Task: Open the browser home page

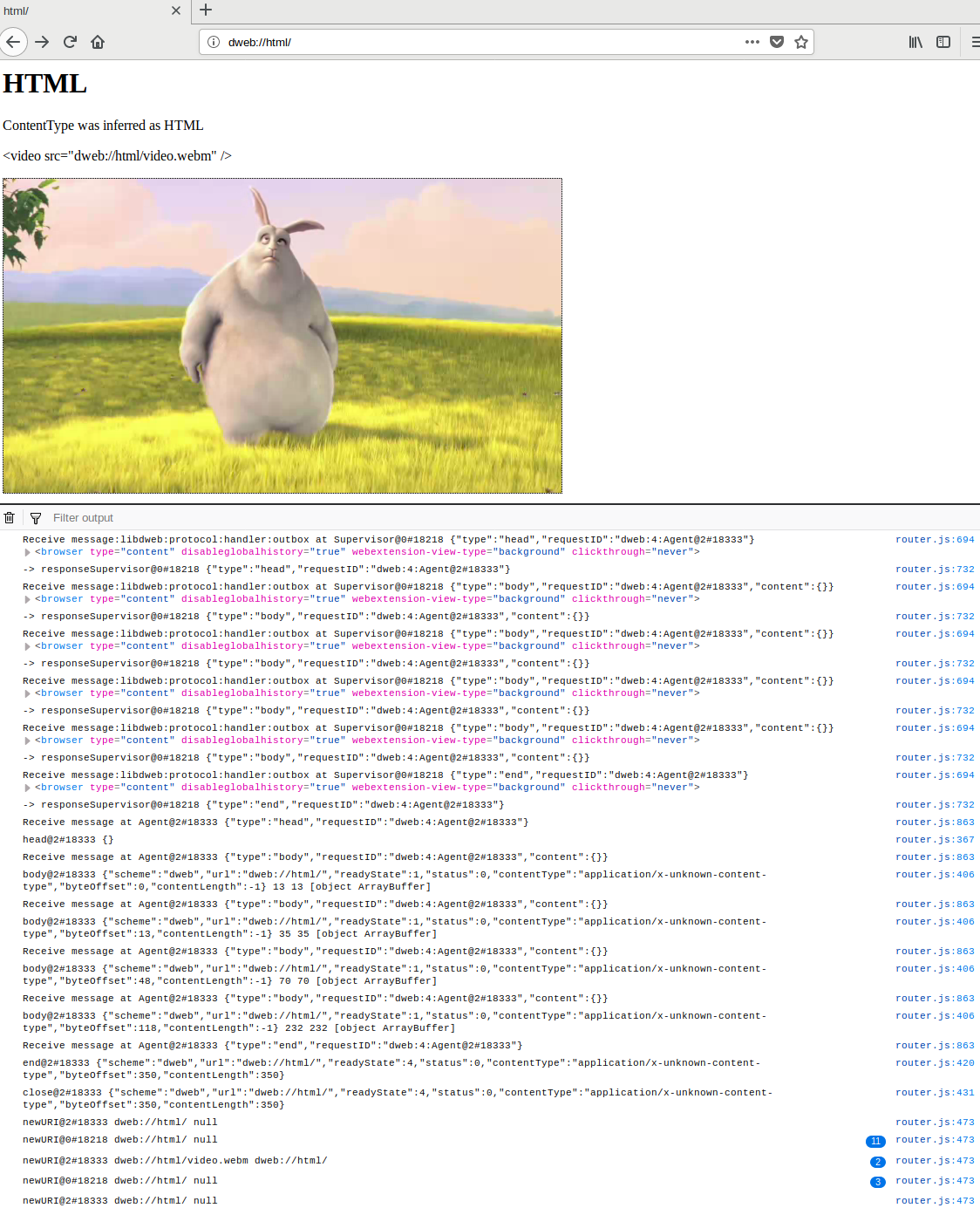Action: (98, 42)
